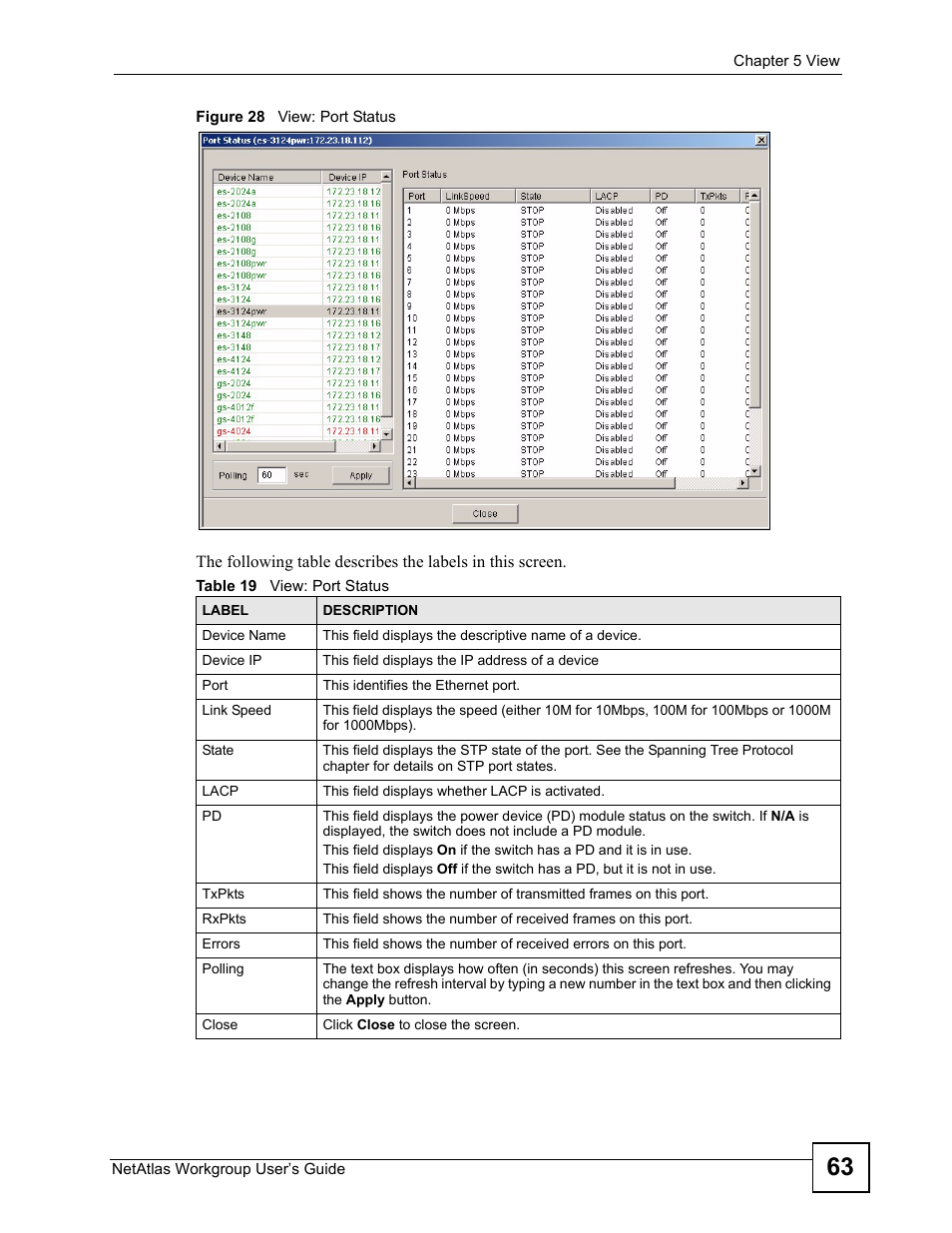The height and width of the screenshot is (1233, 952).
Task: Select the port 14 row
Action: (576, 366)
